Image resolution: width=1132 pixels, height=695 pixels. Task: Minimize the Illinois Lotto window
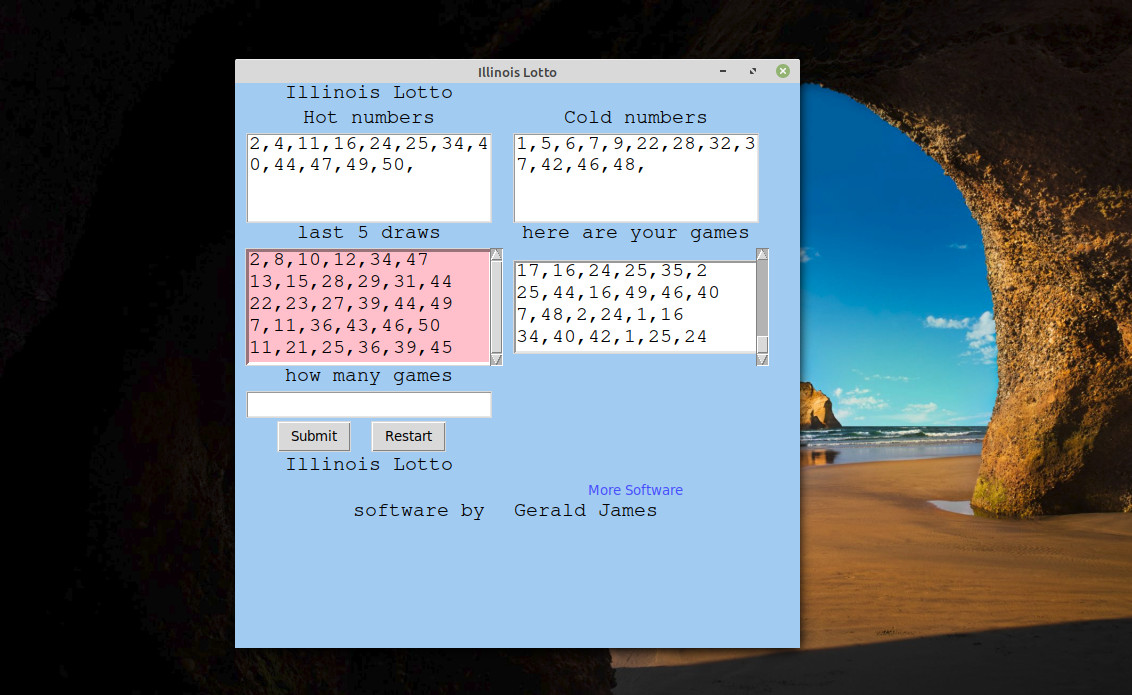[723, 71]
